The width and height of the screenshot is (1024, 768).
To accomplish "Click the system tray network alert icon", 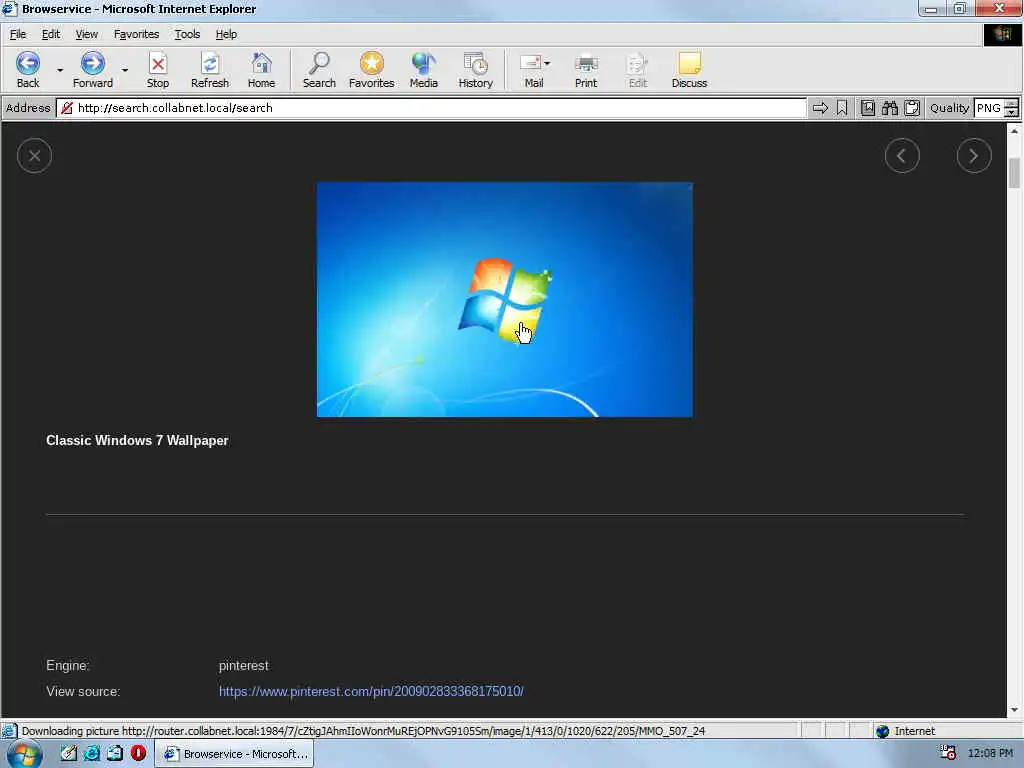I will tap(948, 754).
